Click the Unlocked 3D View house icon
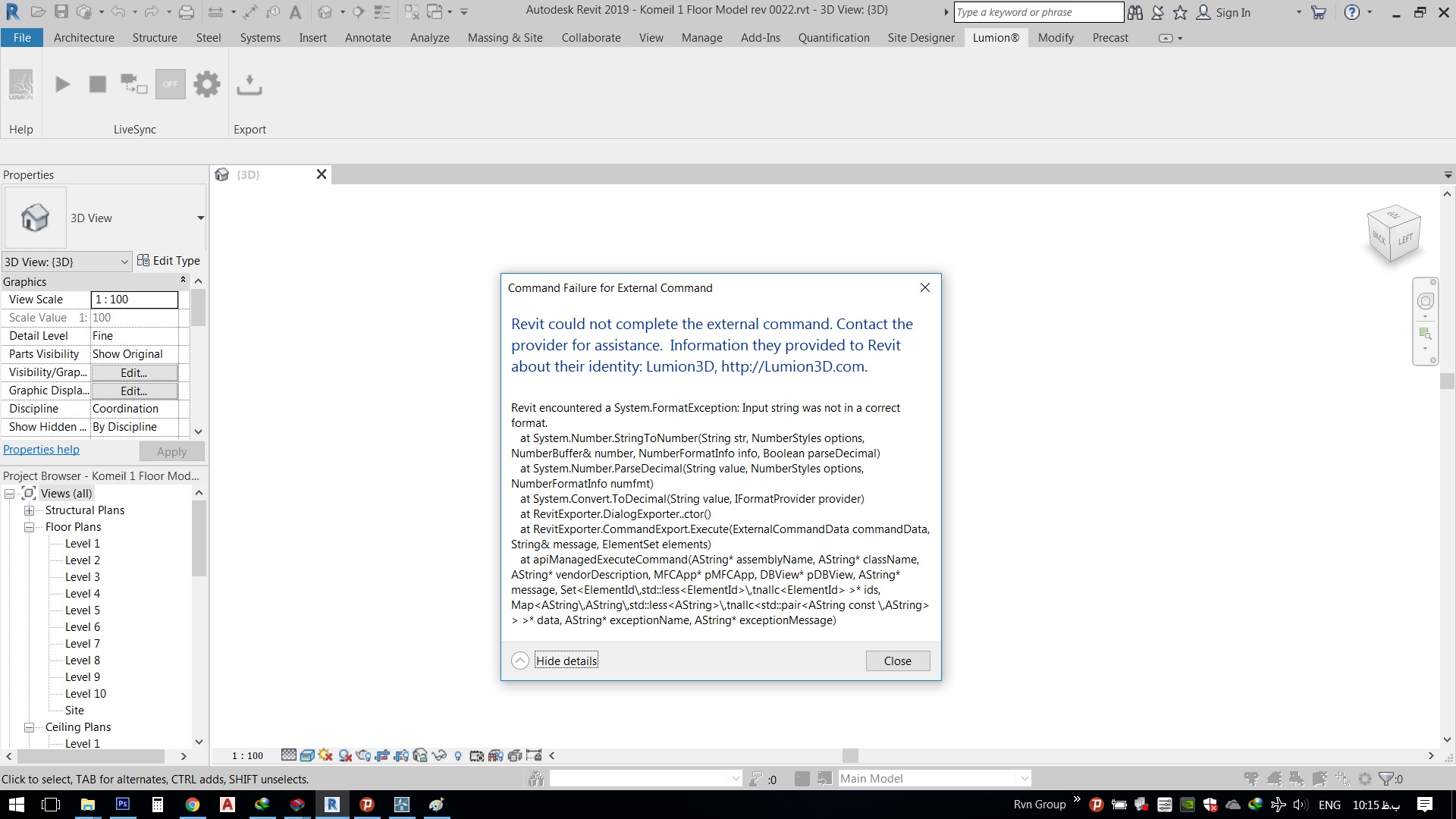 pos(420,755)
